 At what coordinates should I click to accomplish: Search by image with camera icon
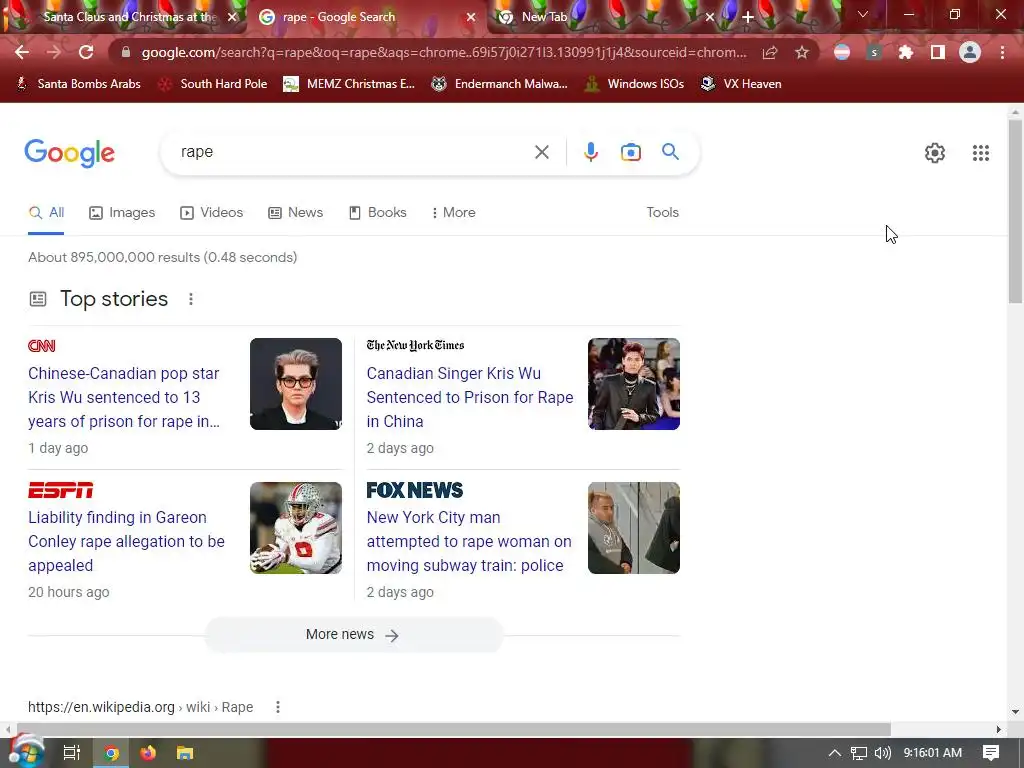point(630,152)
